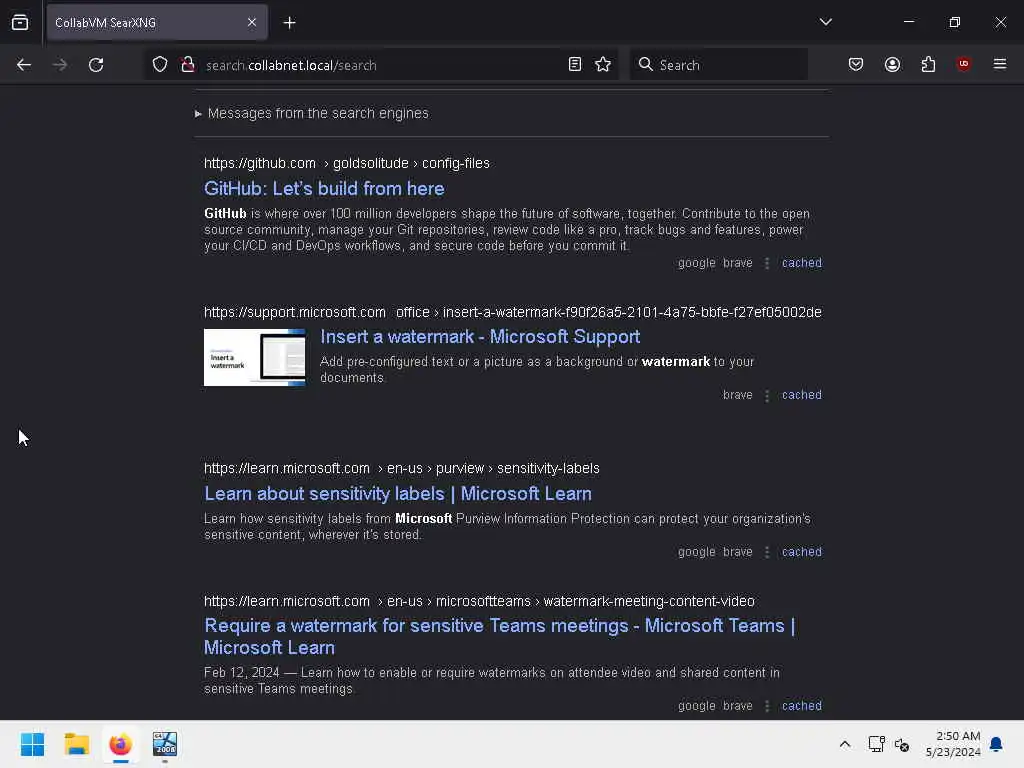This screenshot has width=1024, height=768.
Task: Open File Explorer from the taskbar
Action: coord(76,744)
